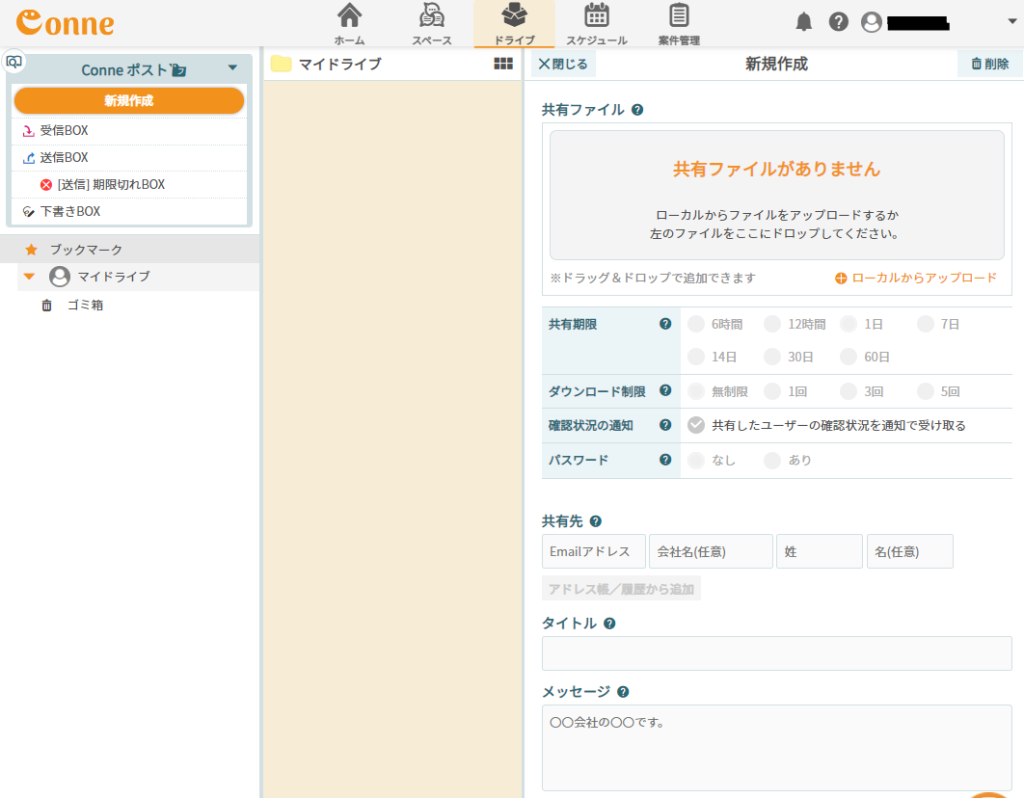Open the help question mark in header
The image size is (1024, 798).
[839, 22]
